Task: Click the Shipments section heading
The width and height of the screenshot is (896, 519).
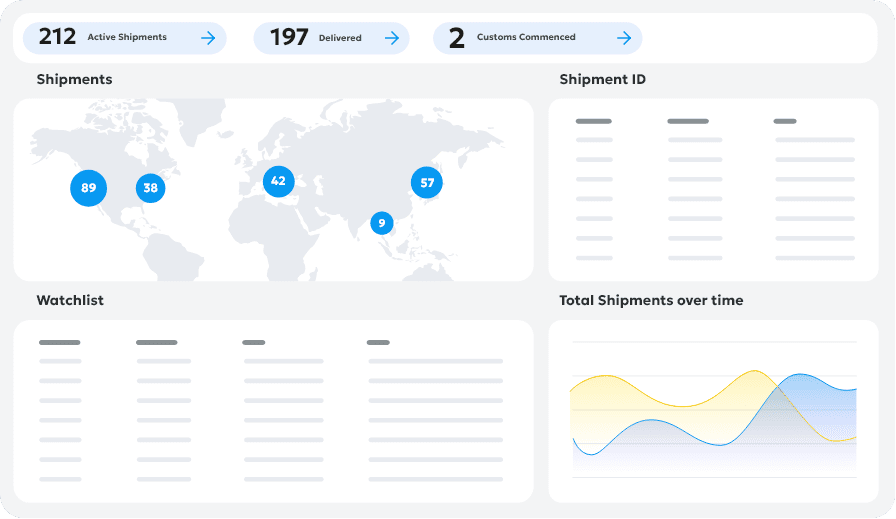Action: coord(74,79)
